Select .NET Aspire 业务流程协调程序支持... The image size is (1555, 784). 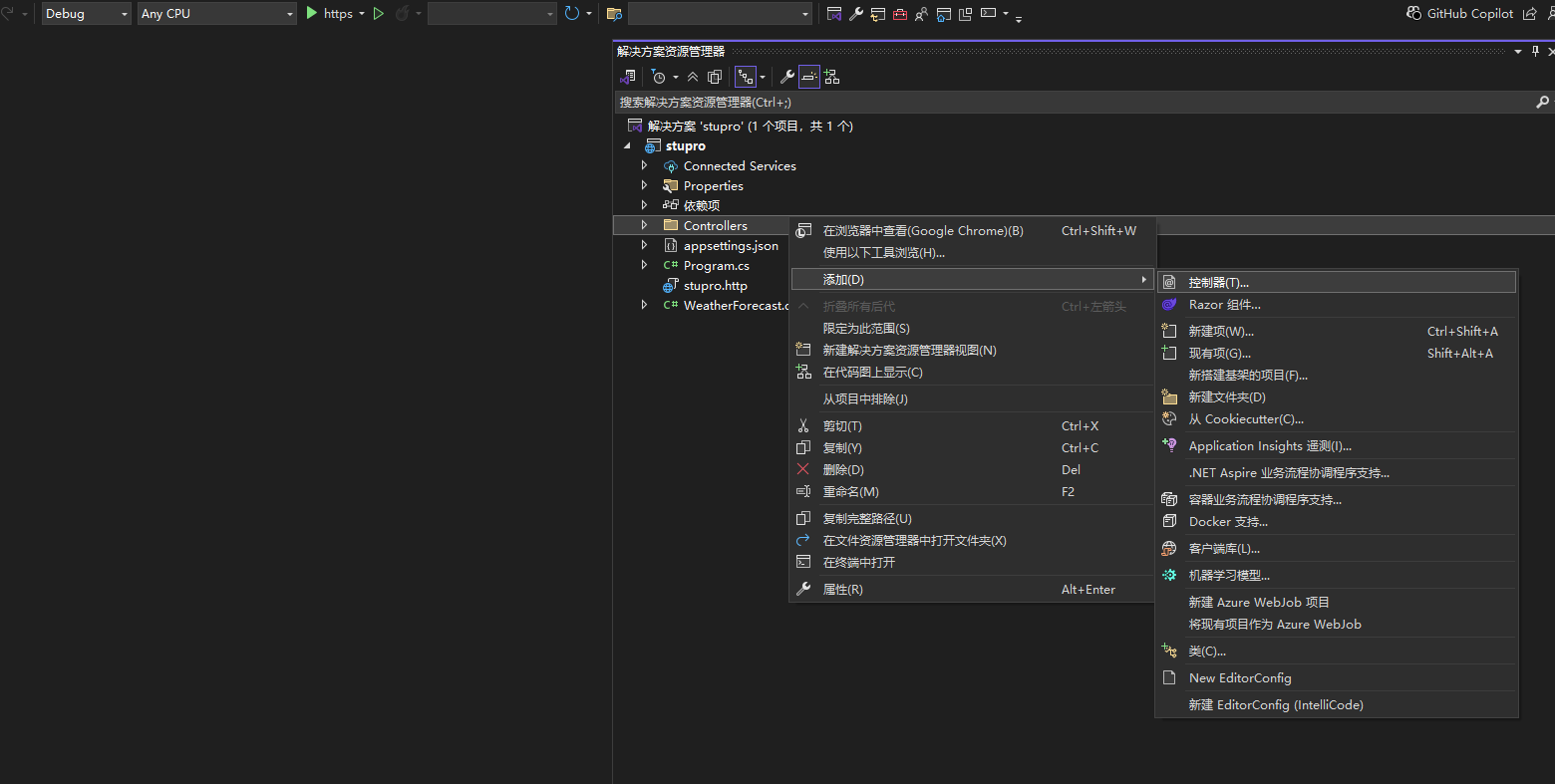click(1337, 473)
